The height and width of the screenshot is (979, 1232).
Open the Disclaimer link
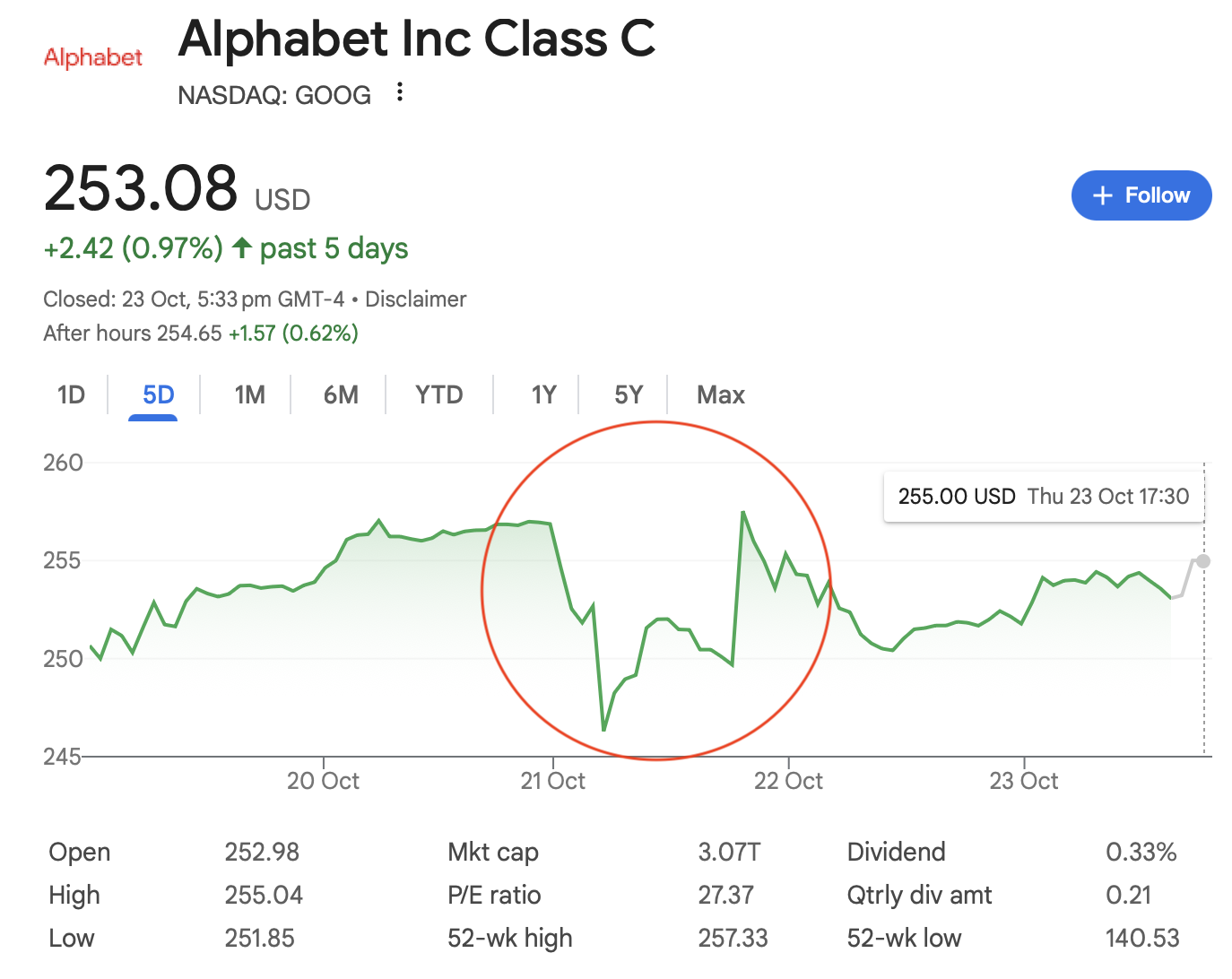pyautogui.click(x=415, y=299)
